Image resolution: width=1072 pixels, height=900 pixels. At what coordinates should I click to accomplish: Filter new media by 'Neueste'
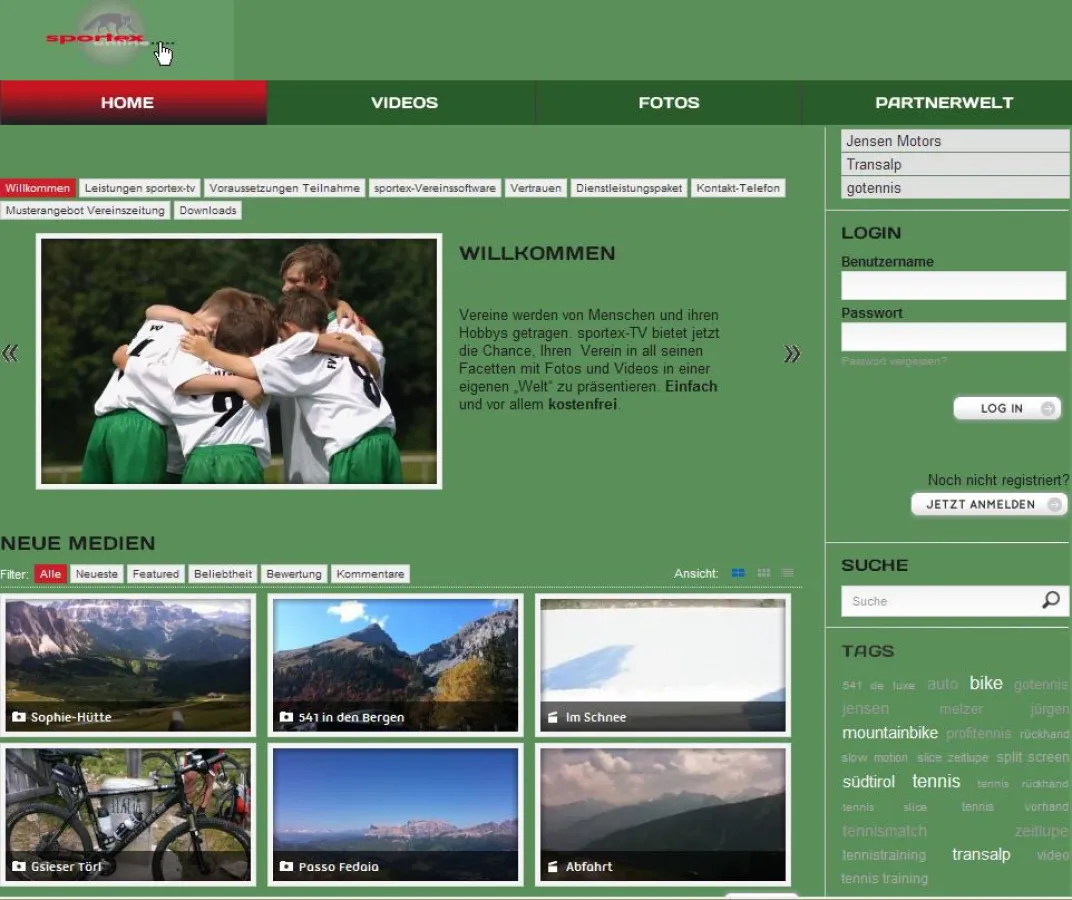coord(97,574)
